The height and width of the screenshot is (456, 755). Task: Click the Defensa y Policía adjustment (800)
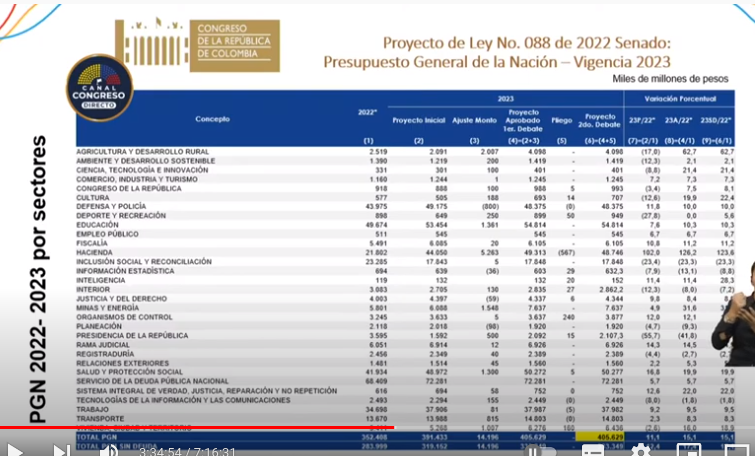[489, 207]
